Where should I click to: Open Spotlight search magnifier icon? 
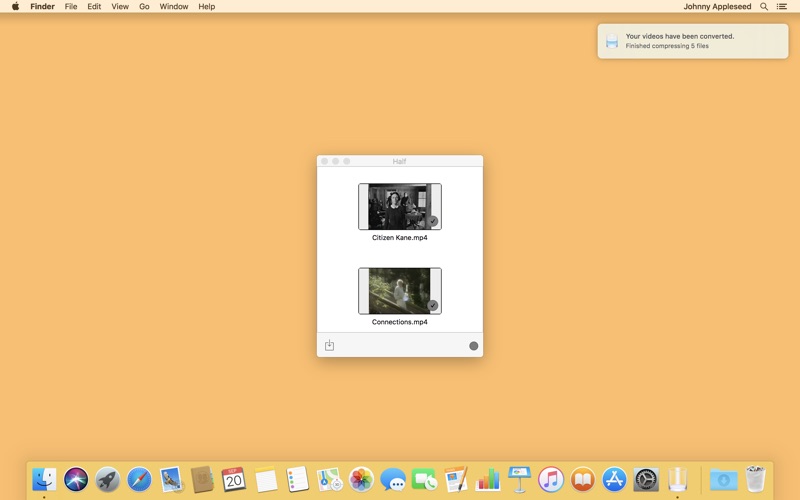coord(764,7)
